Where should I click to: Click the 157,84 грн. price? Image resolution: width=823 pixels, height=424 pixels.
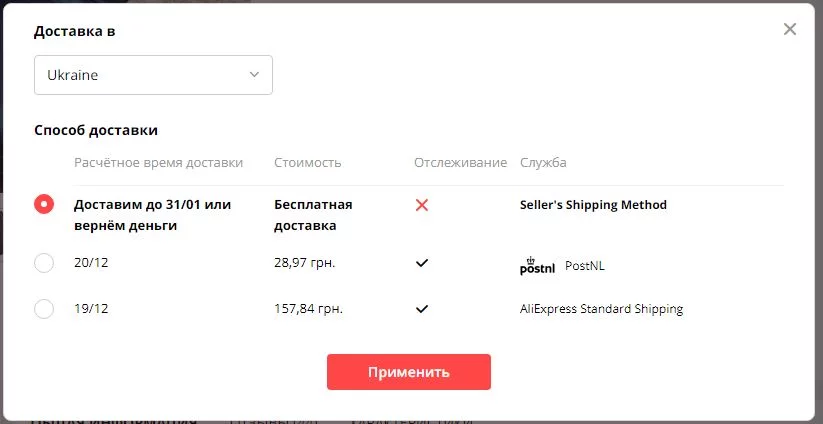308,309
